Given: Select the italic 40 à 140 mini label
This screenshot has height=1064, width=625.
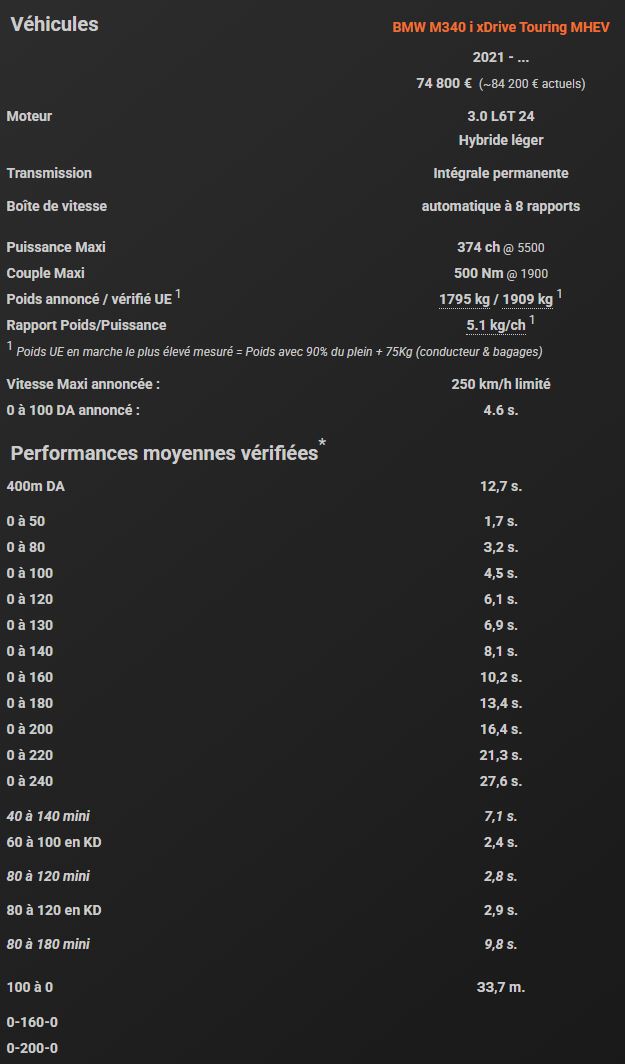Looking at the screenshot, I should point(48,816).
